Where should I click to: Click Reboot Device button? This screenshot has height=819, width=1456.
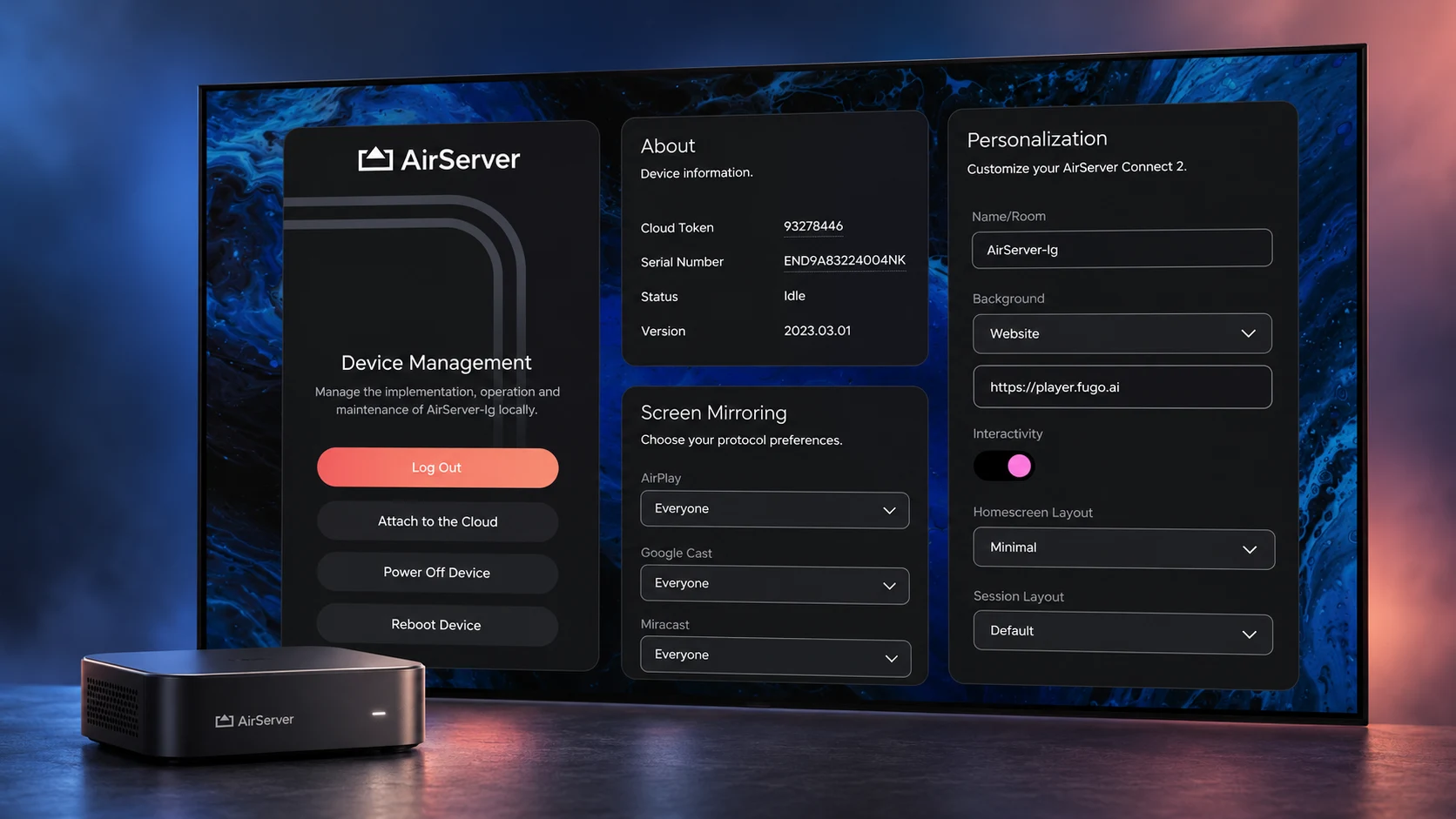point(437,625)
